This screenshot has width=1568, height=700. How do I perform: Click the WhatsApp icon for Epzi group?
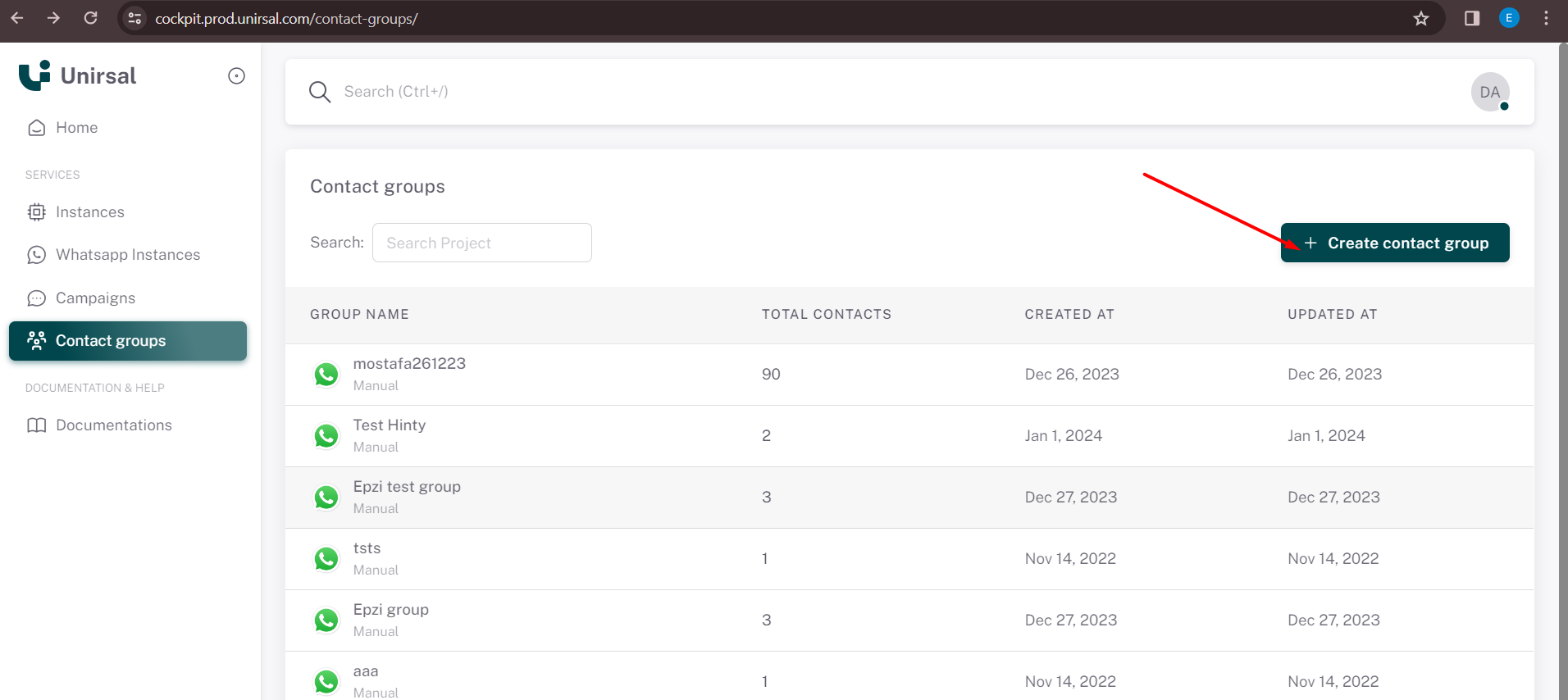326,620
